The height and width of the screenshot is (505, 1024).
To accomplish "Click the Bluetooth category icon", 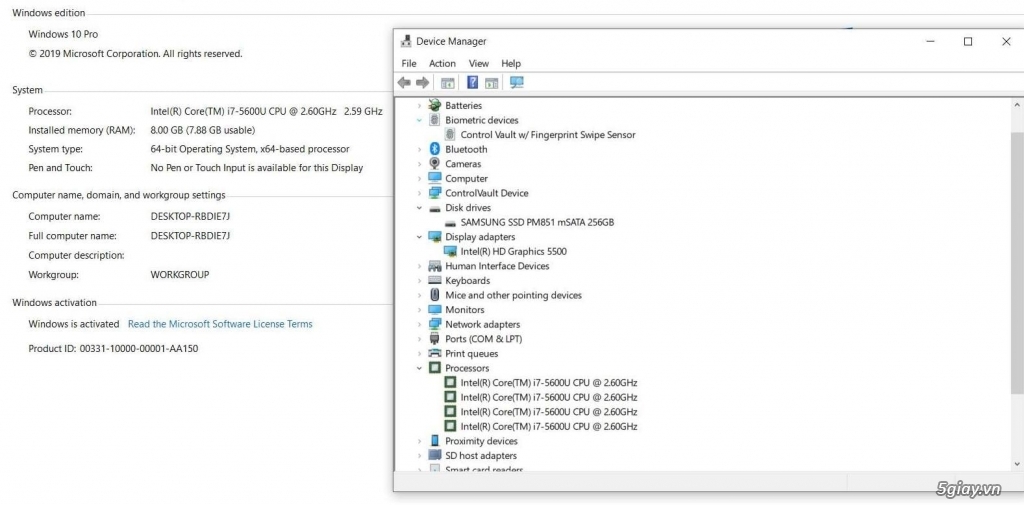I will click(x=434, y=149).
